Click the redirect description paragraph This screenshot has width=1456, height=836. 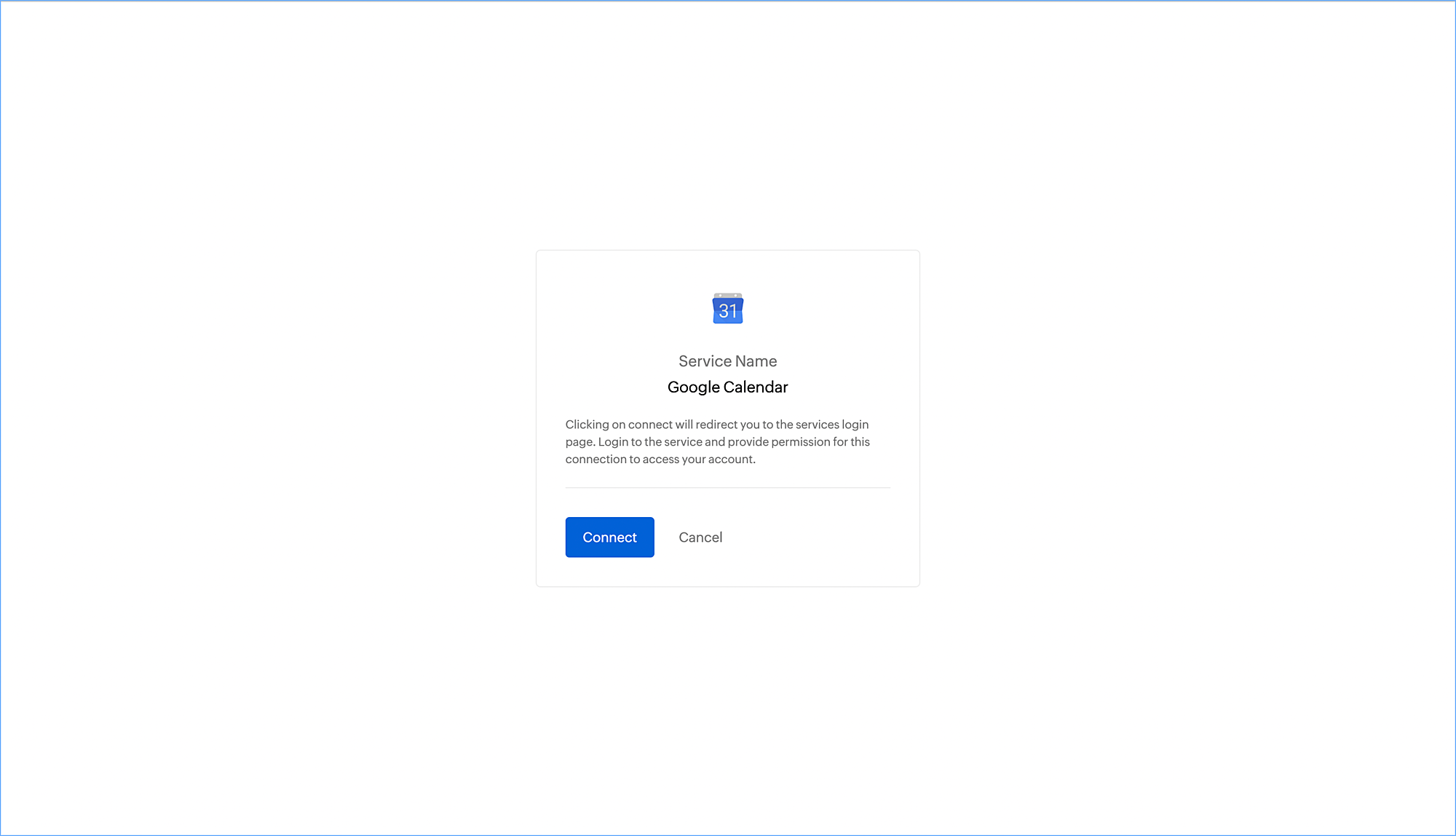click(717, 442)
